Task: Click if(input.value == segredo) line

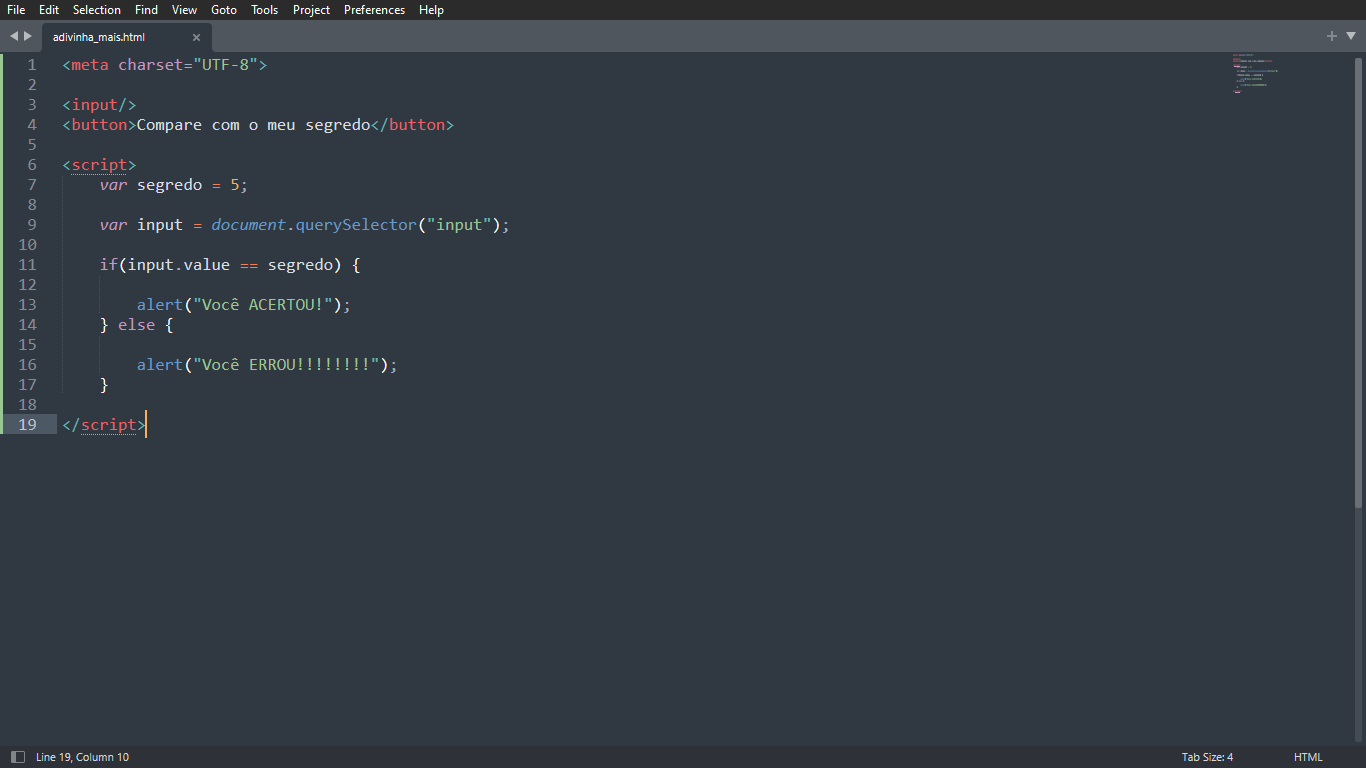Action: click(230, 265)
